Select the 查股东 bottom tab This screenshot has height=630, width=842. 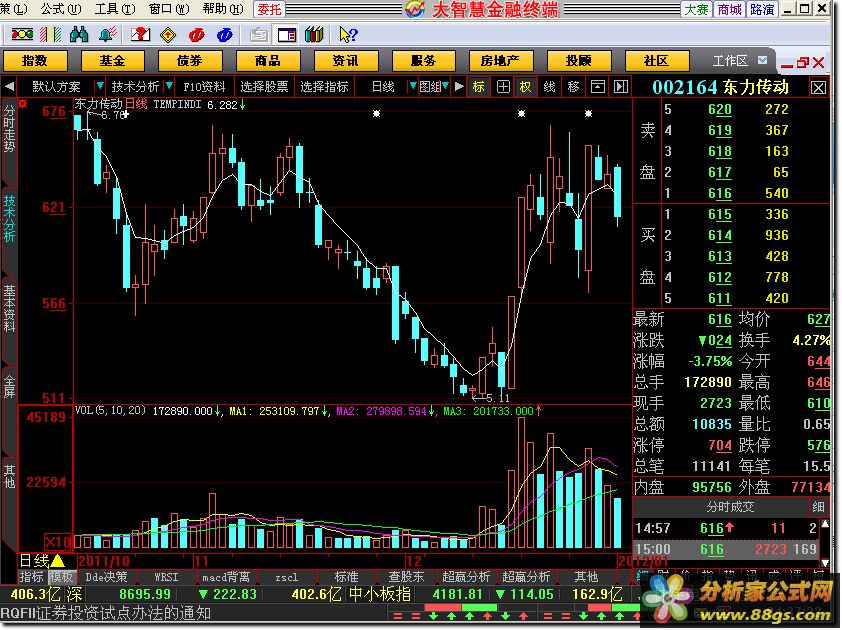pyautogui.click(x=407, y=577)
